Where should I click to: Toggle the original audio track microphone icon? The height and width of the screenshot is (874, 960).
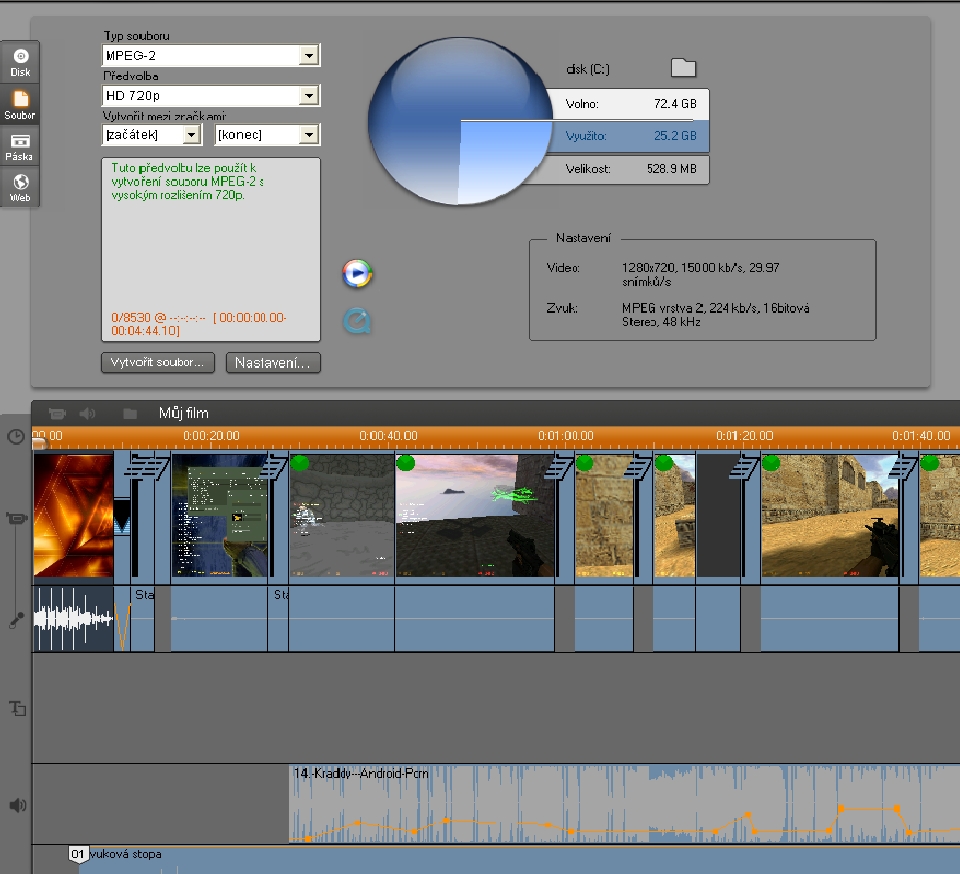tap(16, 620)
